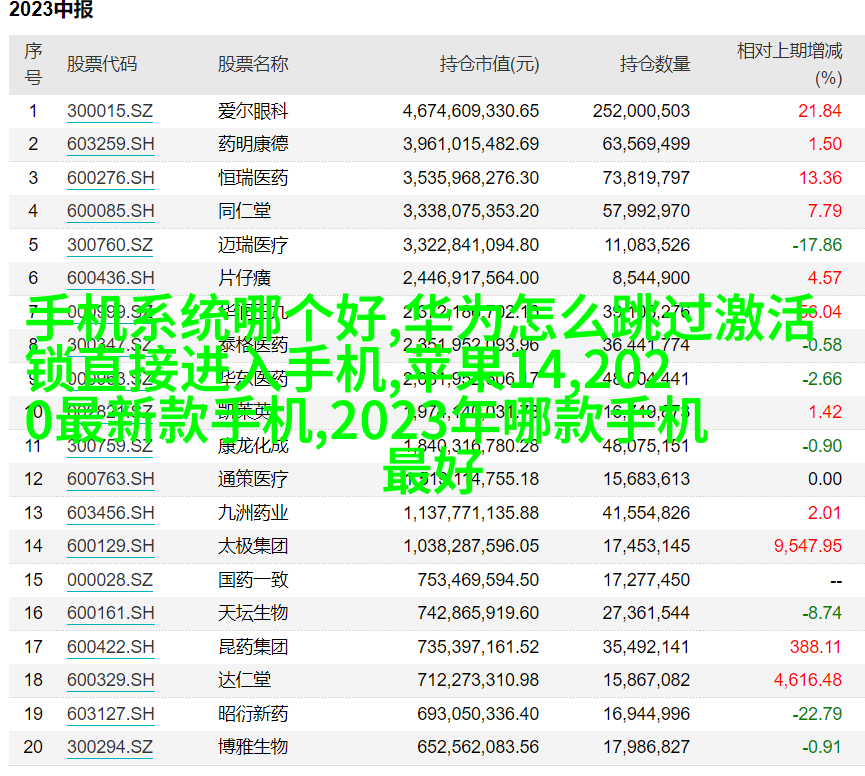Click the 持仓数量 column header

tap(655, 65)
